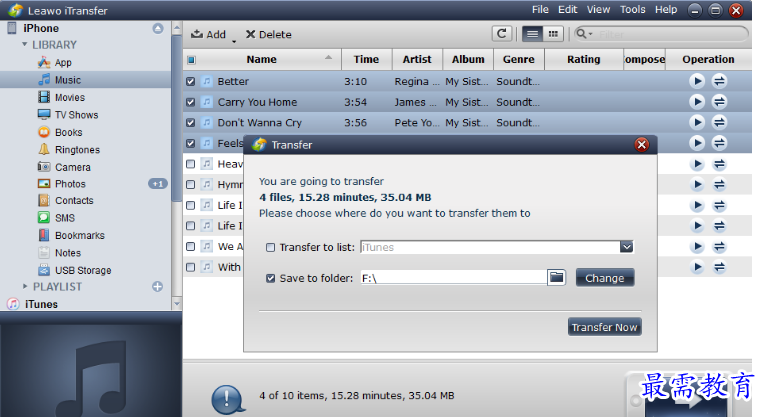763x417 pixels.
Task: Sort by Album column header
Action: pyautogui.click(x=468, y=59)
